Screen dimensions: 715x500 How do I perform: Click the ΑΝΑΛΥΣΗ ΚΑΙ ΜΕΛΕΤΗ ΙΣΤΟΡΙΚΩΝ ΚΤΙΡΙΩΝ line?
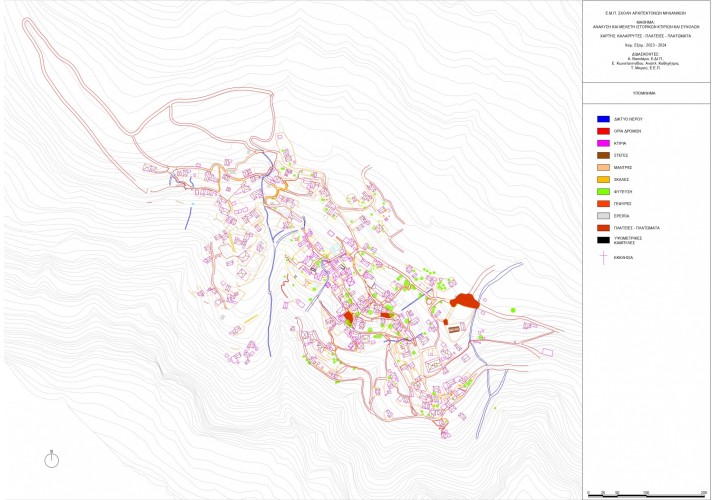(x=645, y=27)
